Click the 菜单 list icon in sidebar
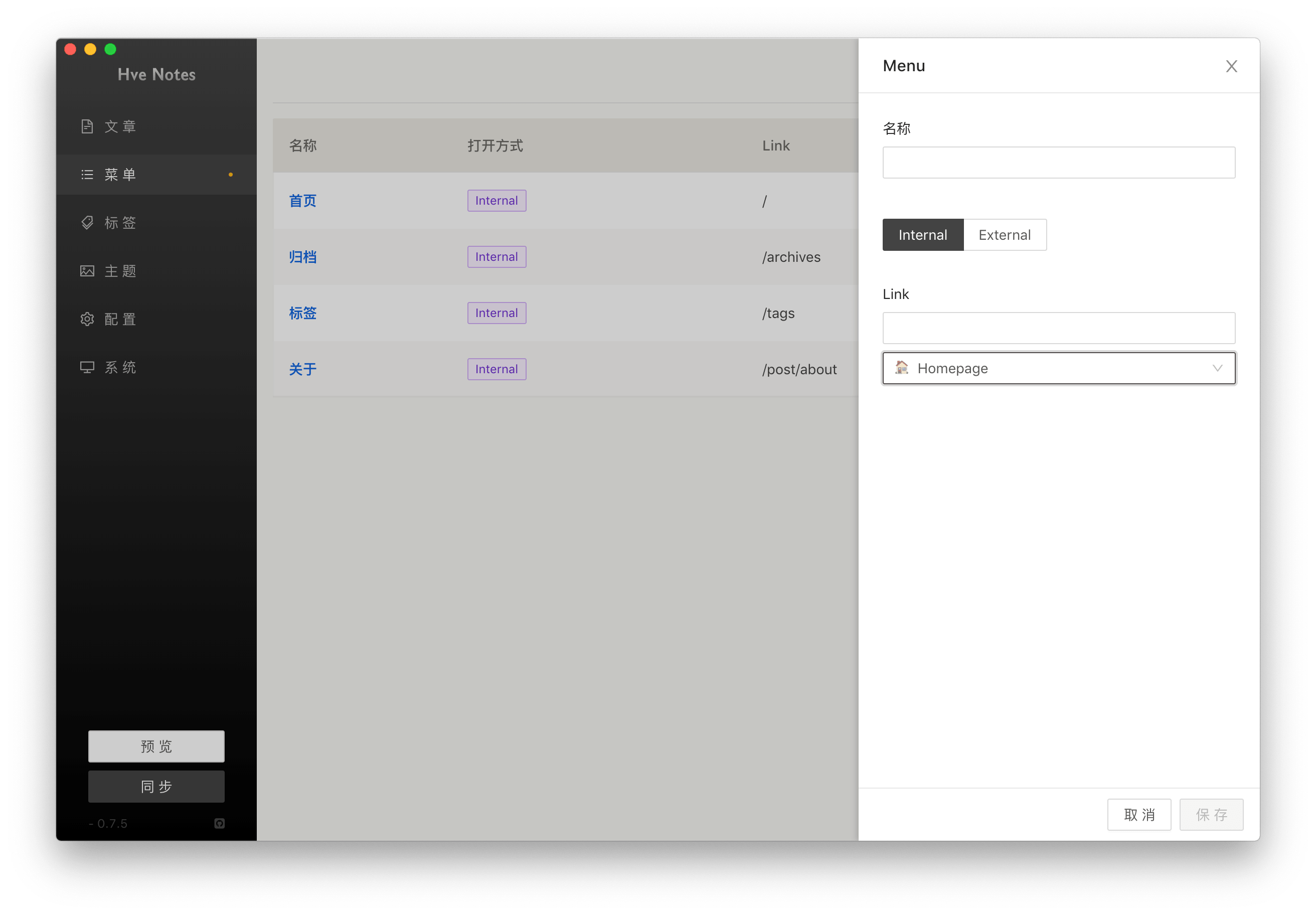This screenshot has height=915, width=1316. click(87, 174)
